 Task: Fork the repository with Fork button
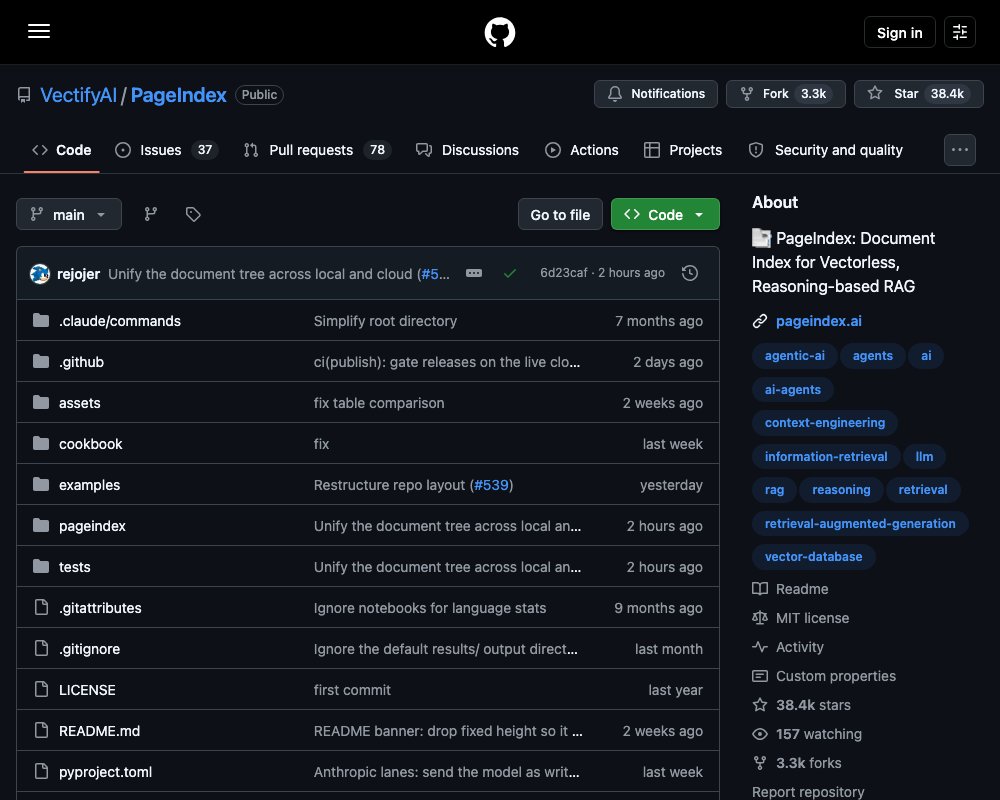[x=785, y=94]
